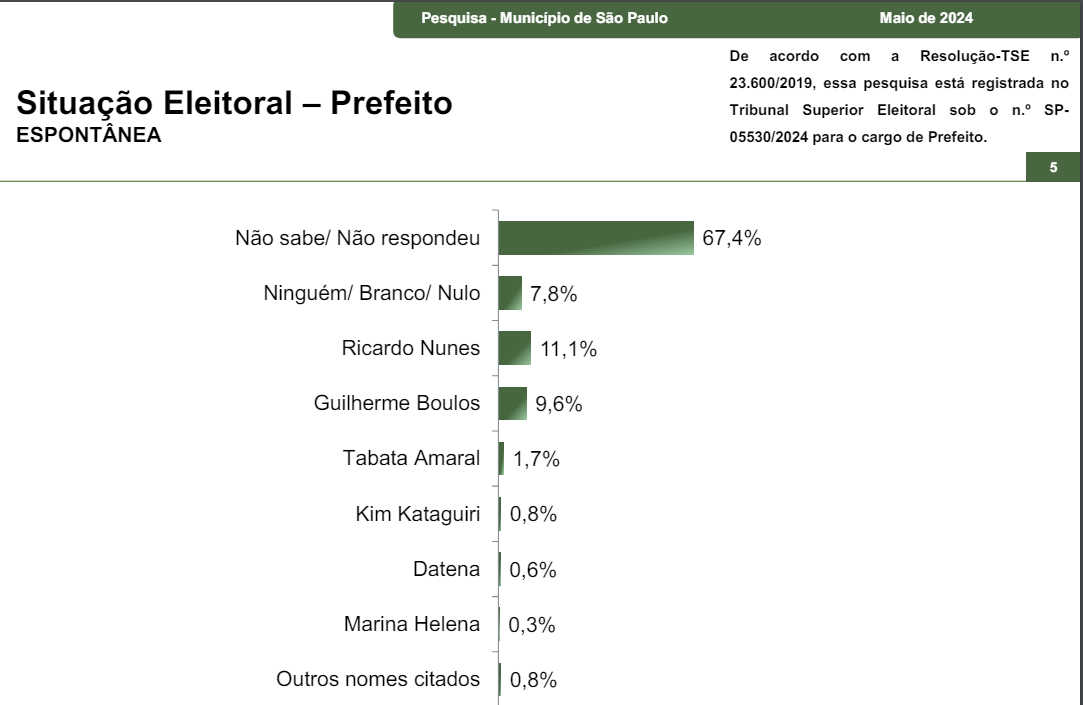The image size is (1083, 705).
Task: Select the 11,1% value label
Action: (x=568, y=349)
